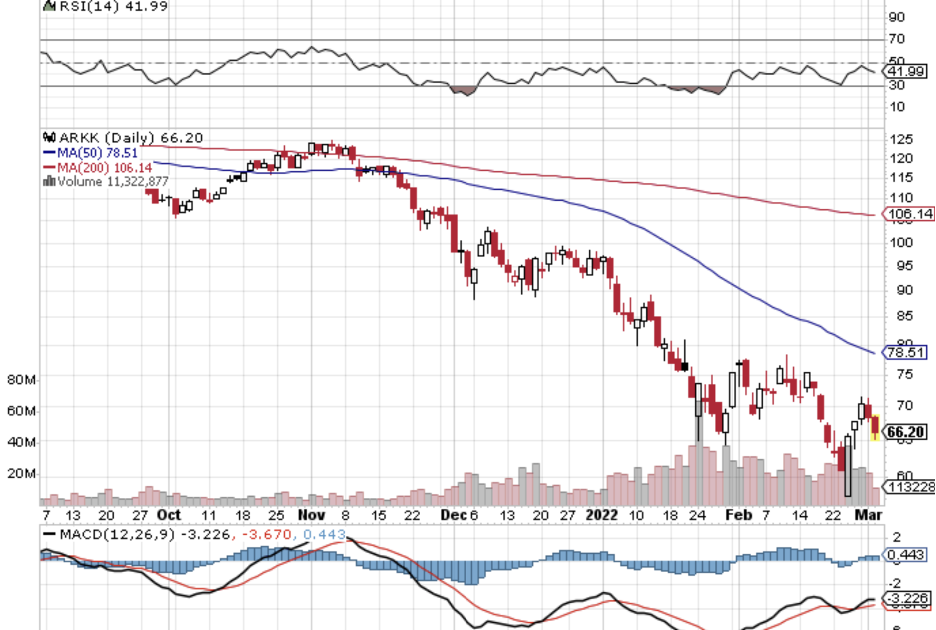Click the ARKK candlestick legend icon
The width and height of the screenshot is (936, 630).
(x=47, y=137)
